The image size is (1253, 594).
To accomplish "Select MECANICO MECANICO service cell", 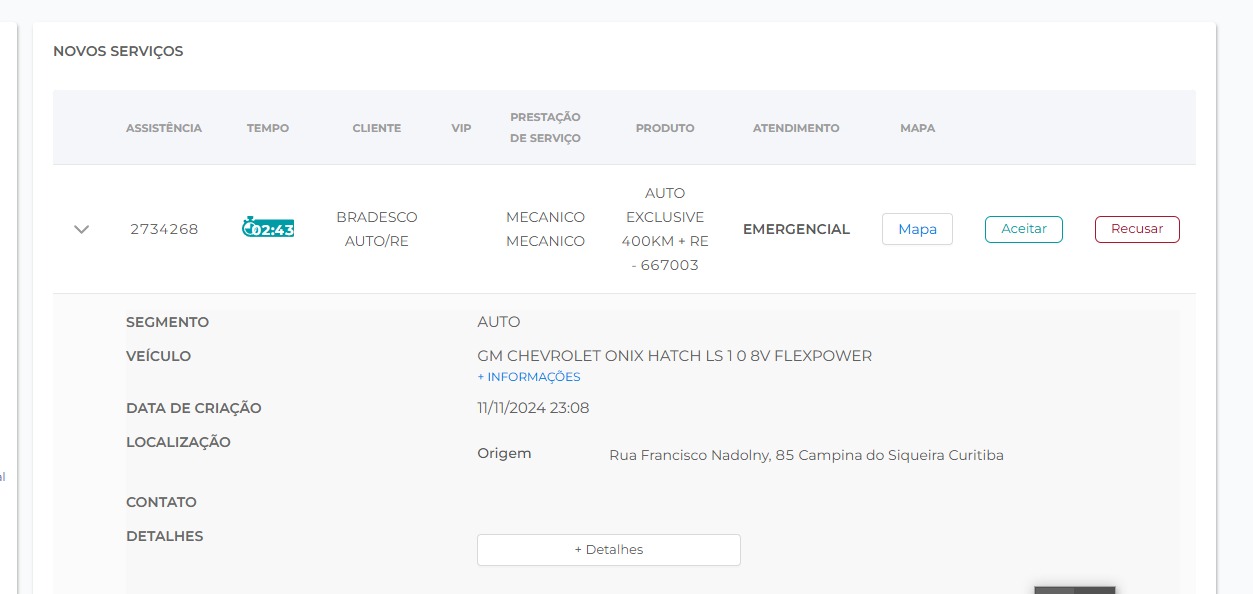I will (x=545, y=229).
